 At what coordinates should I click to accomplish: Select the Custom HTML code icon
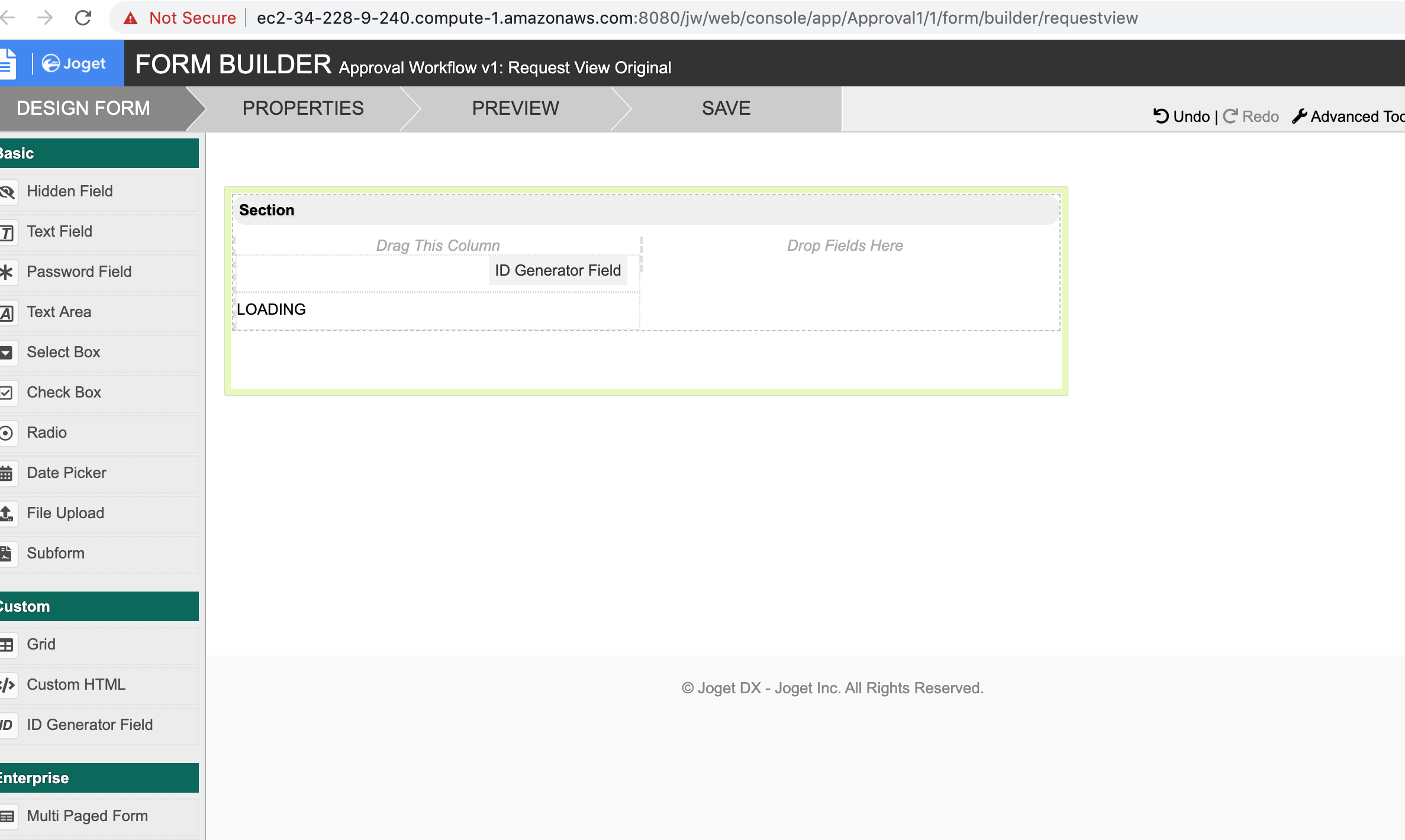point(7,685)
